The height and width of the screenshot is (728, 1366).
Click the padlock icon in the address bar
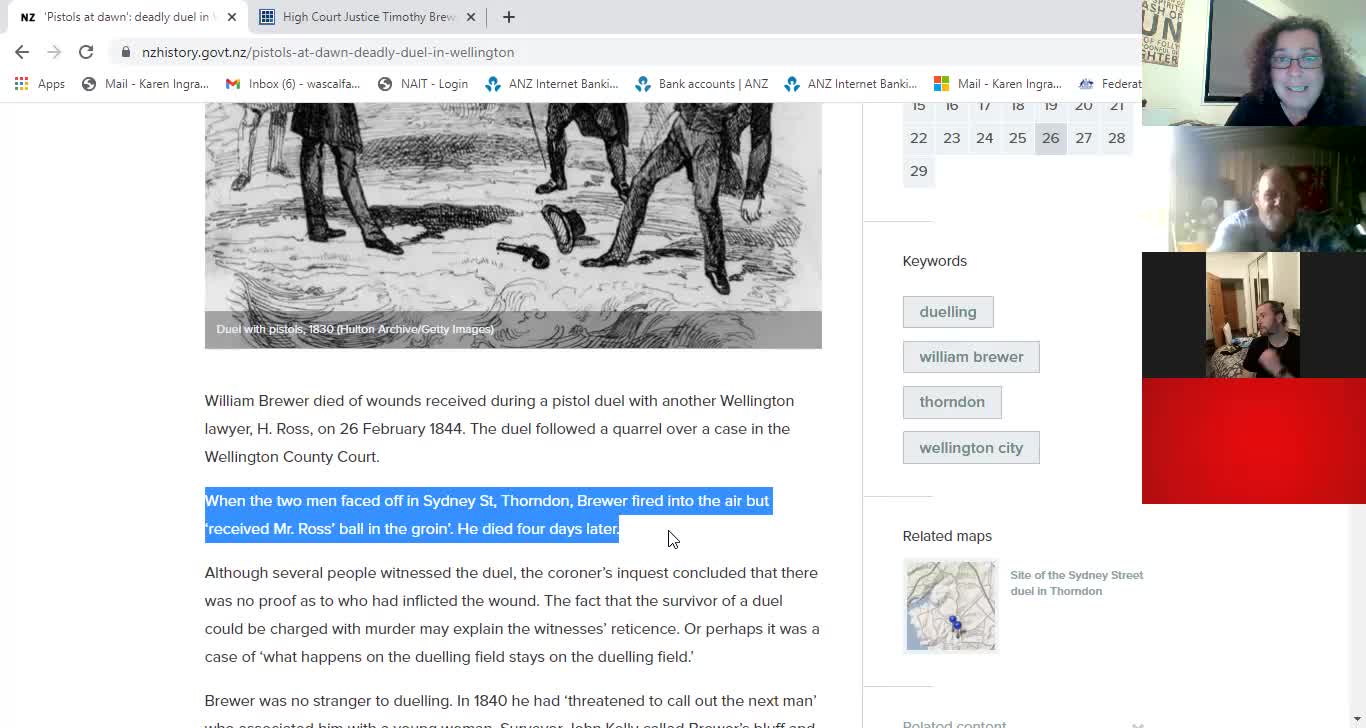click(x=125, y=52)
